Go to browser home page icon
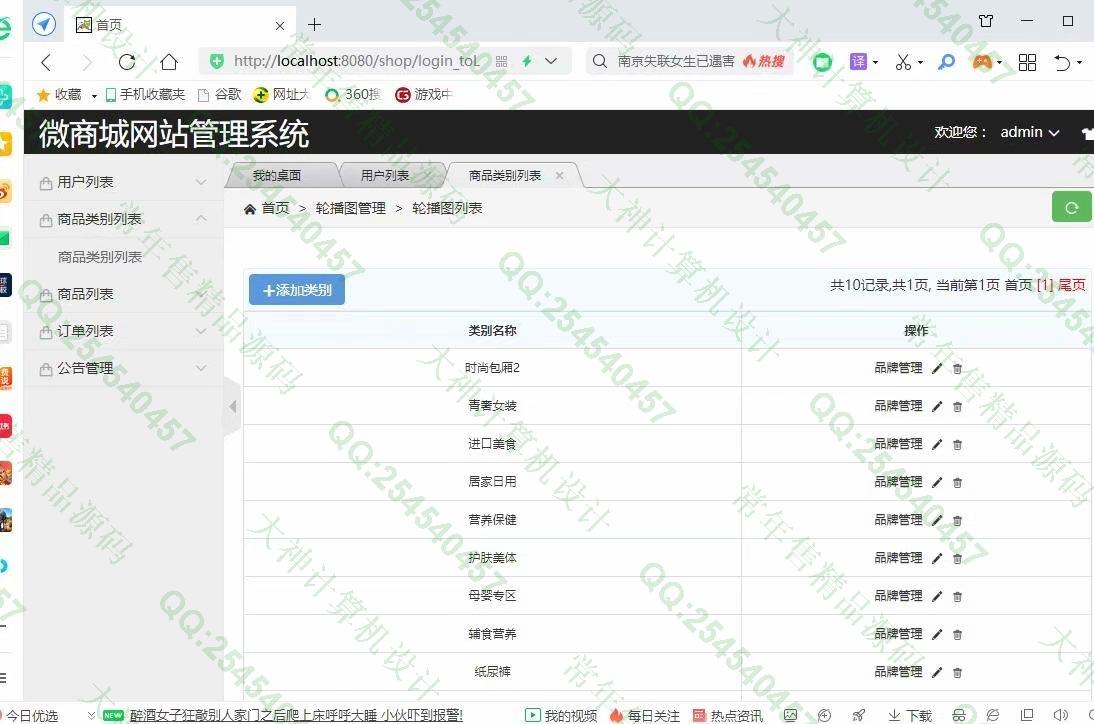The image size is (1094, 724). click(169, 62)
